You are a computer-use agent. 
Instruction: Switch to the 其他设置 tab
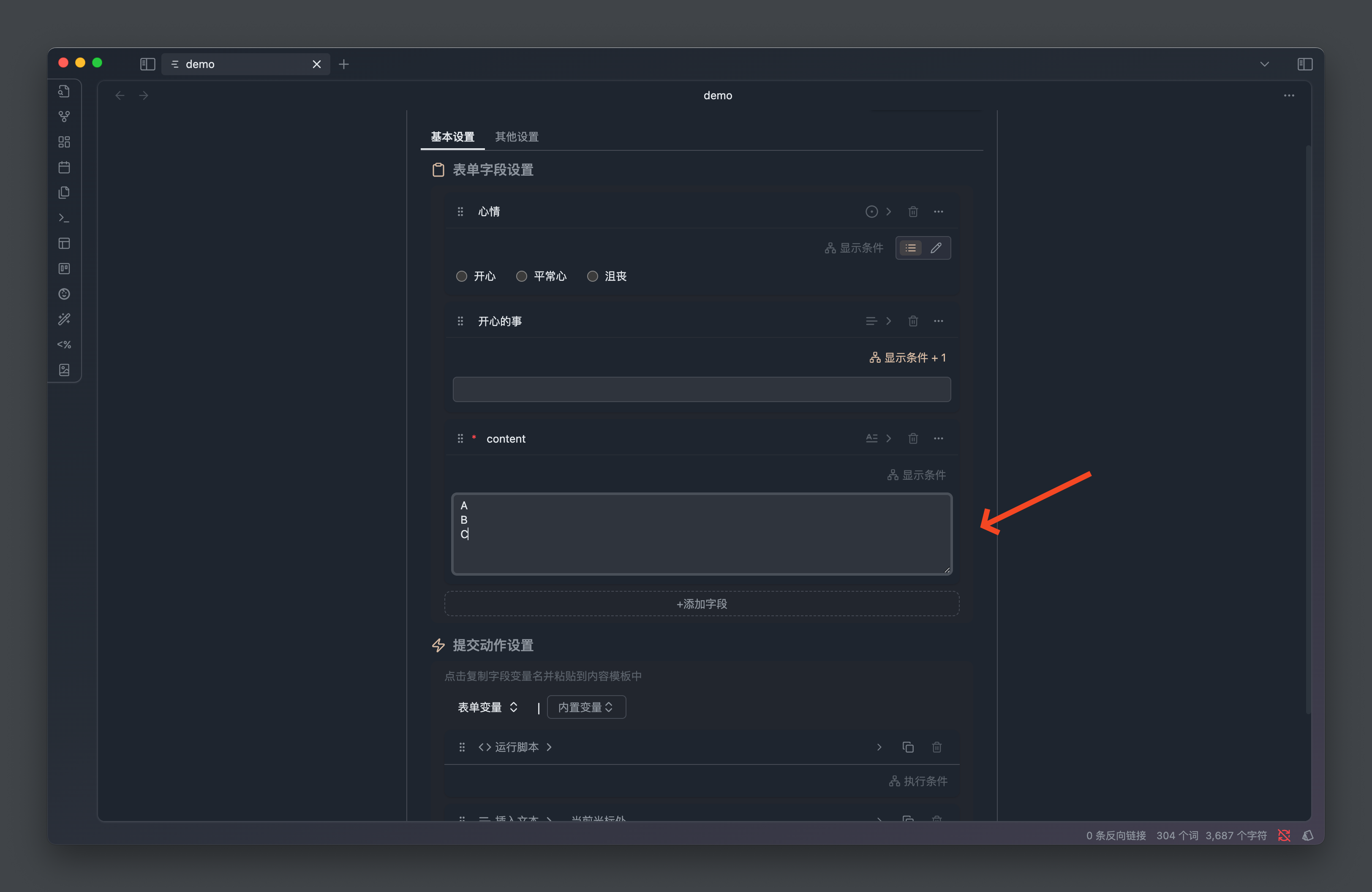(x=517, y=136)
